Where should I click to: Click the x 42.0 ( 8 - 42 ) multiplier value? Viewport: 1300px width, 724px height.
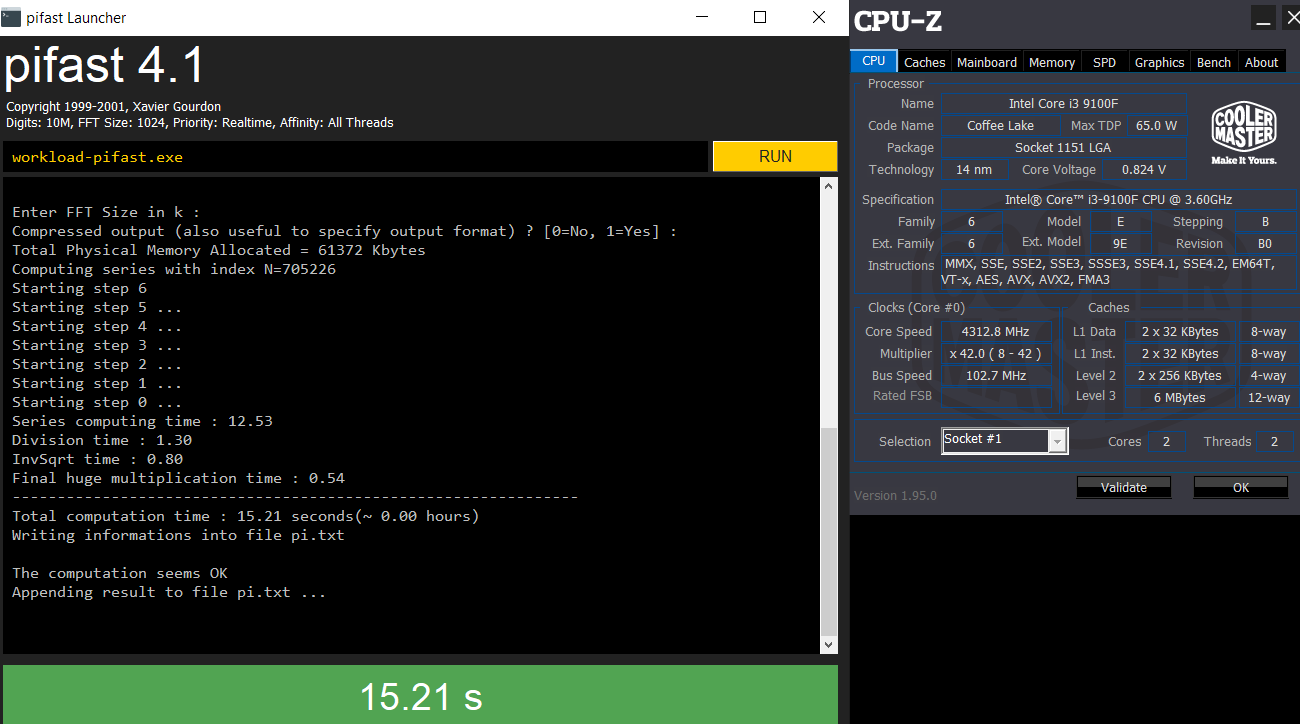tap(995, 354)
